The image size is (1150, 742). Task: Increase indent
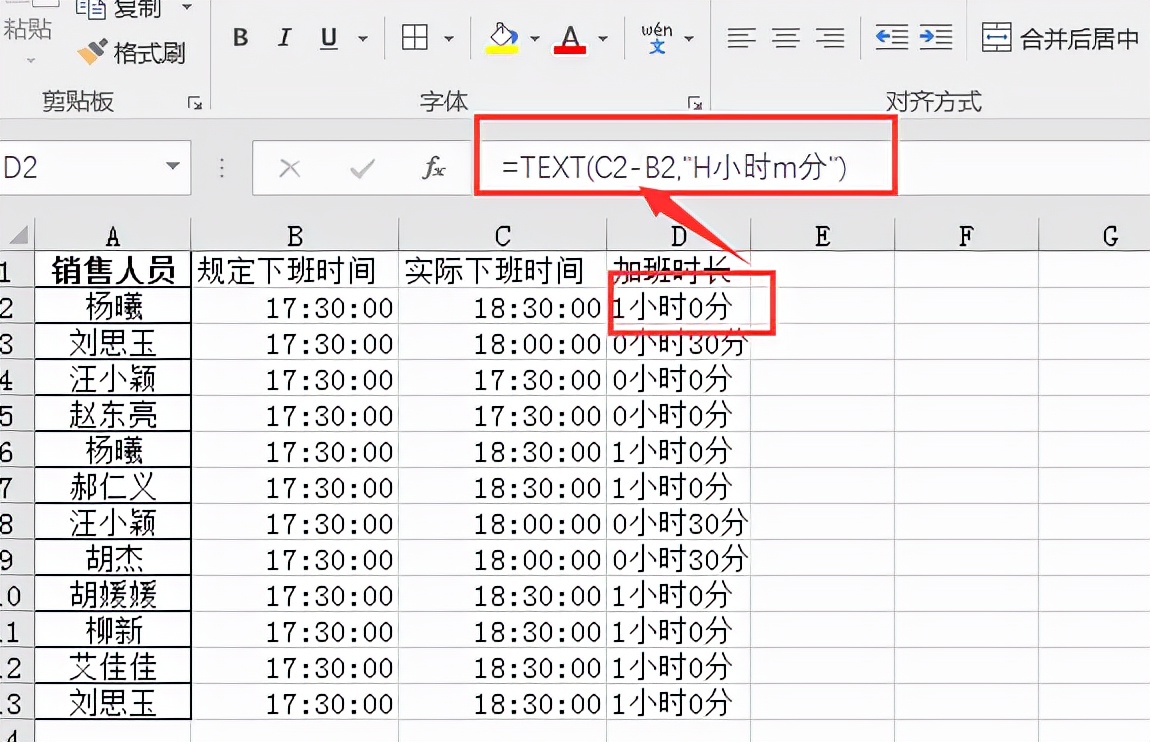pyautogui.click(x=936, y=37)
